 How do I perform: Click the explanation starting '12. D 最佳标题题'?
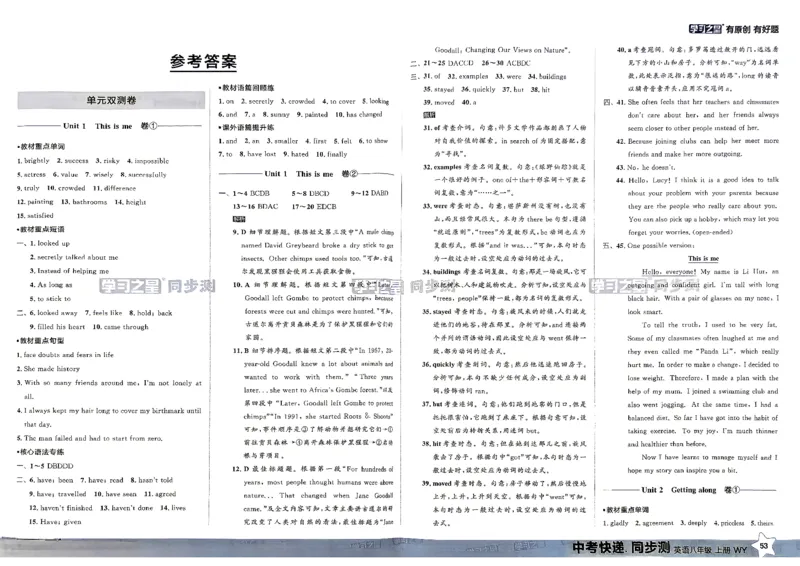click(313, 496)
